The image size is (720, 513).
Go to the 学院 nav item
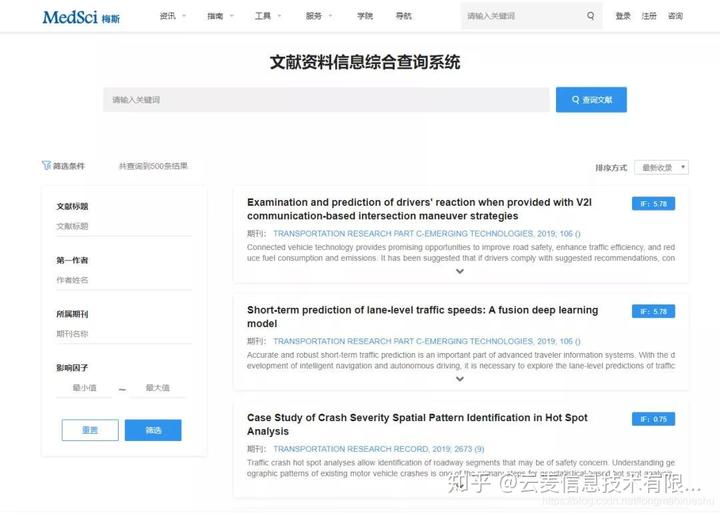pyautogui.click(x=365, y=16)
